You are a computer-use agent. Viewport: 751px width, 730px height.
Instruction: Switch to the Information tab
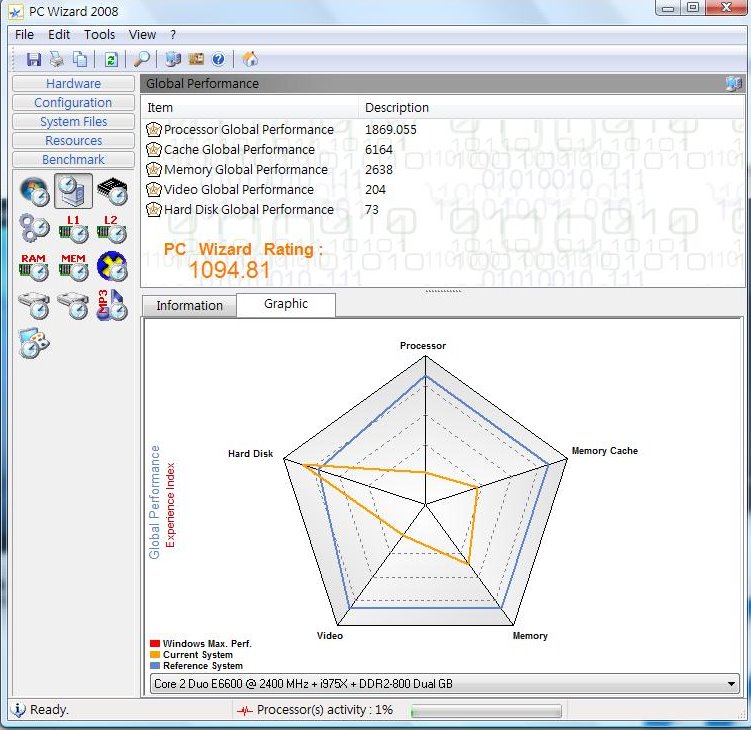pos(189,306)
